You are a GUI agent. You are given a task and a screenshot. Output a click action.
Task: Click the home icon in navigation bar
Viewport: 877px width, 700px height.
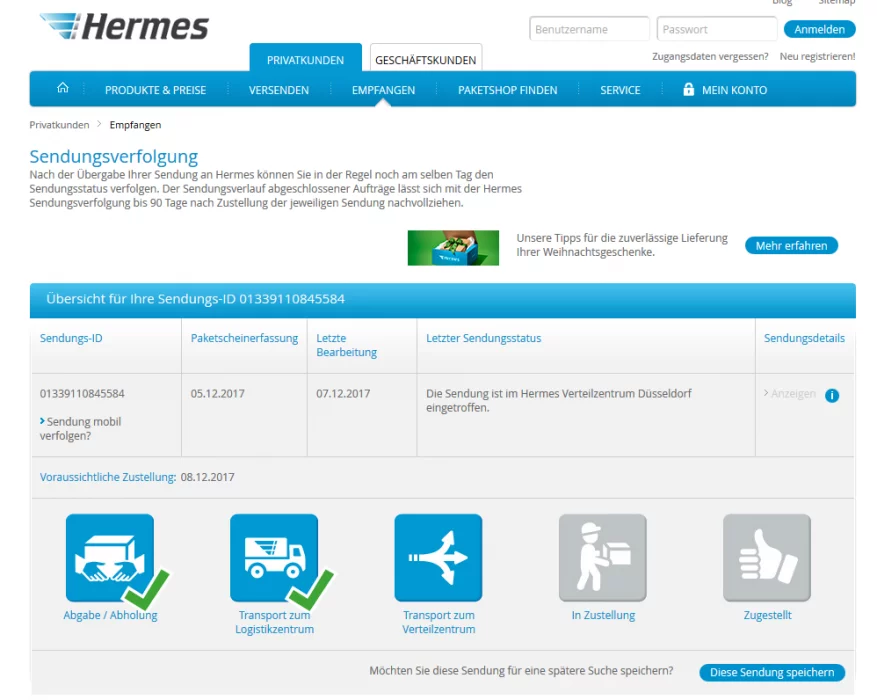click(63, 89)
